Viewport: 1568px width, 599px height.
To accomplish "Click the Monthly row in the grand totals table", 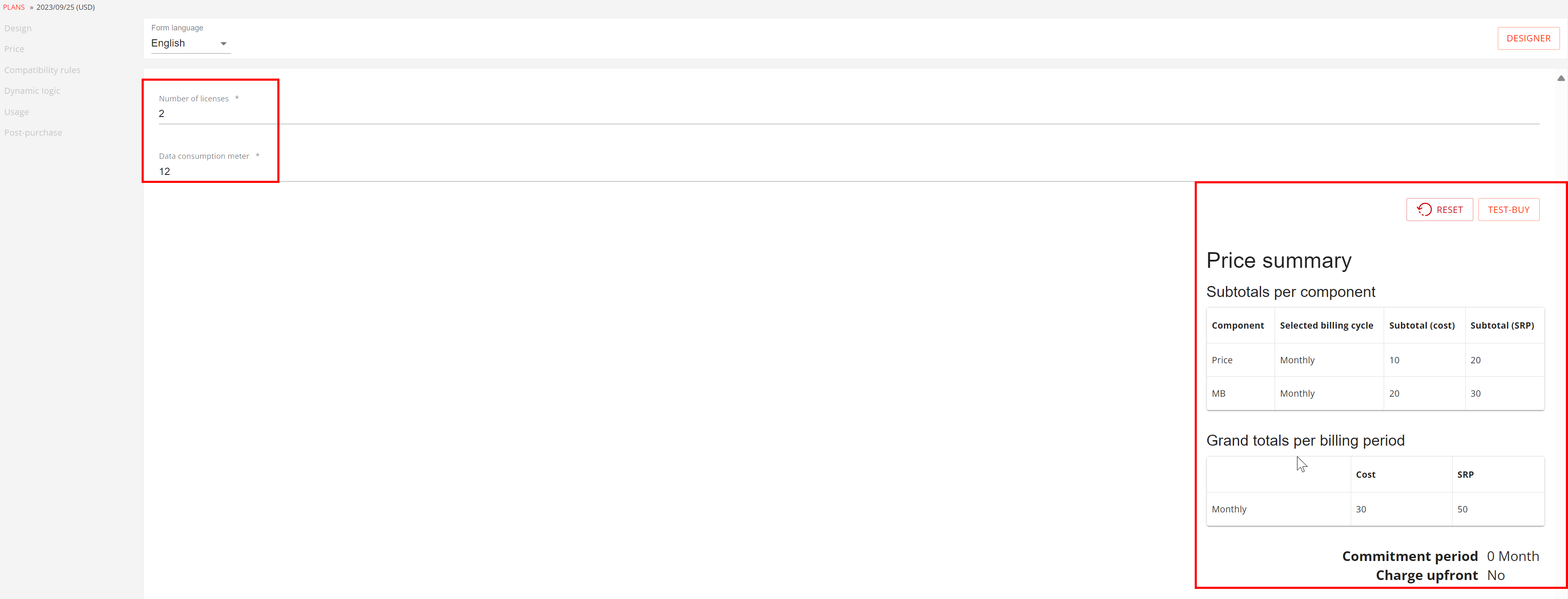I will pos(1374,509).
